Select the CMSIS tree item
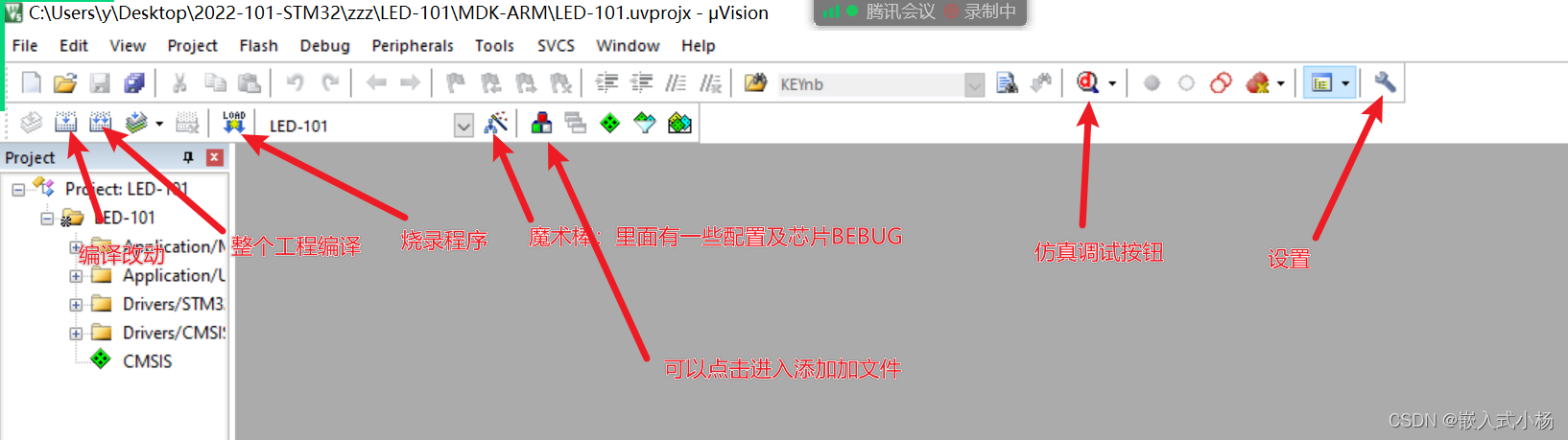This screenshot has width=1568, height=440. tap(147, 360)
